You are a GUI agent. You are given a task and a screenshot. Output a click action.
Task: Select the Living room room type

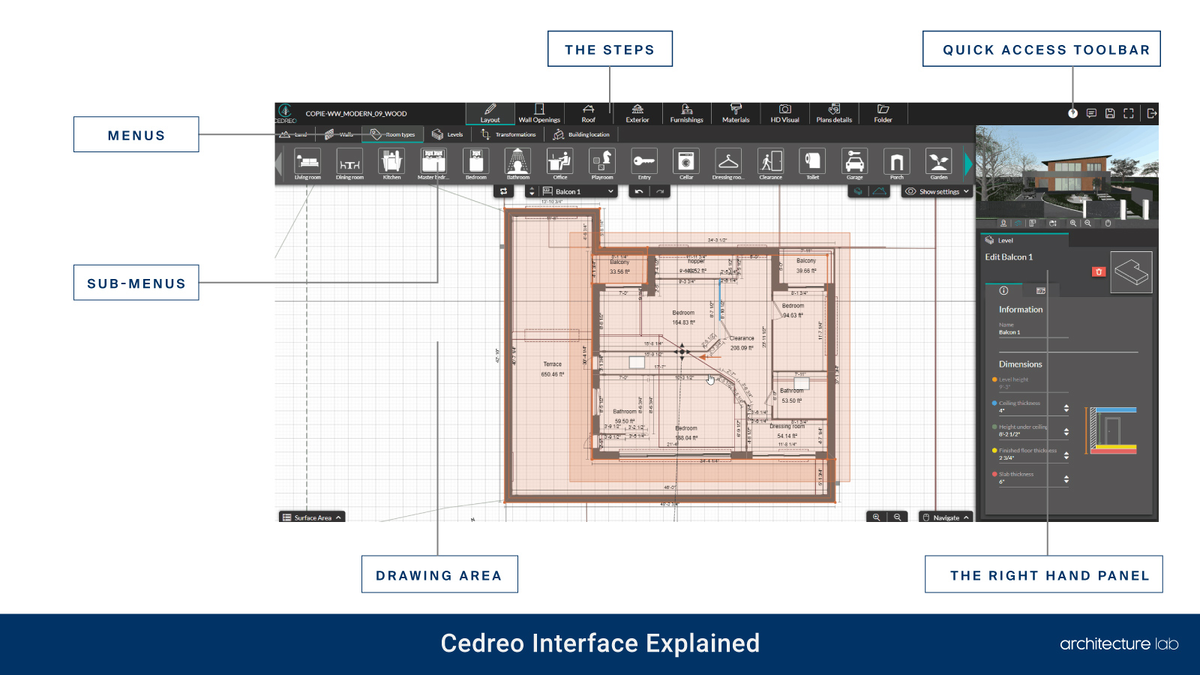coord(307,164)
